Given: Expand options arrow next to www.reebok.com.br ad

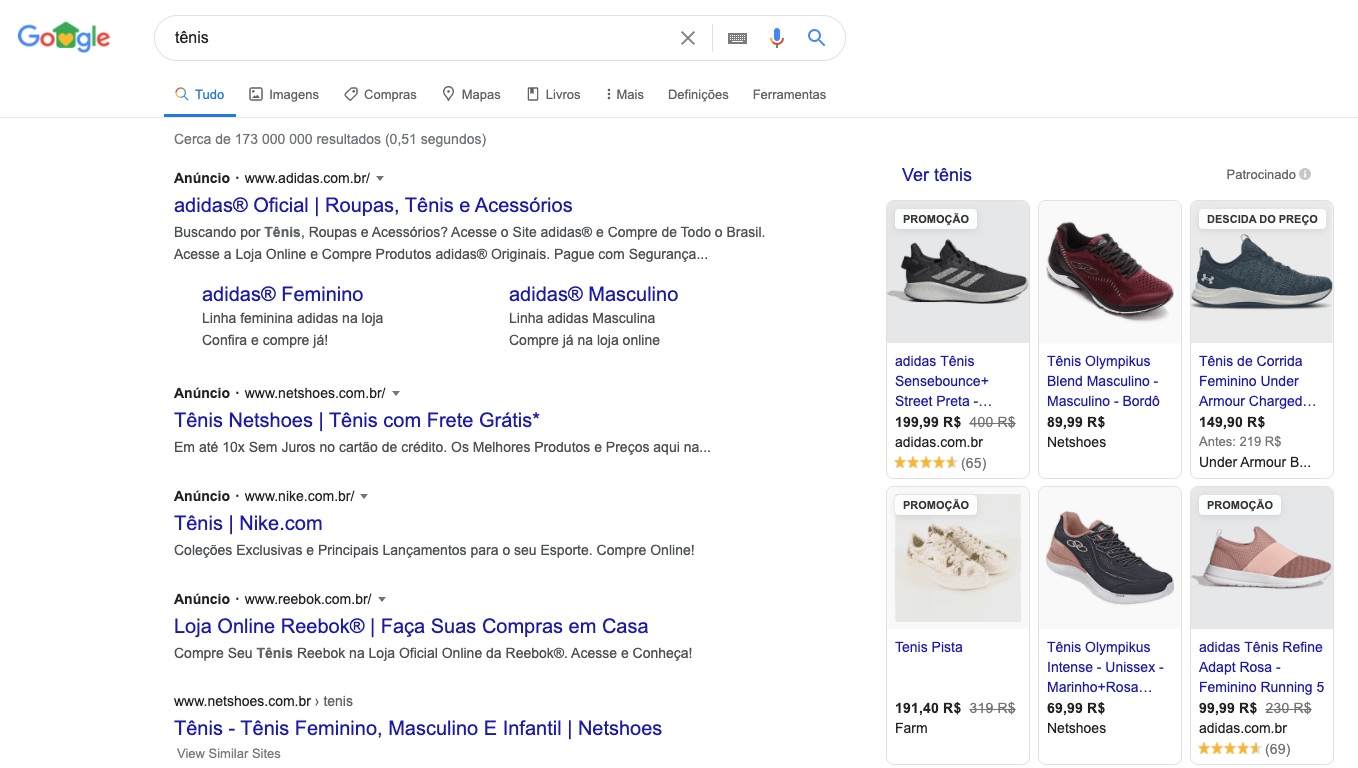Looking at the screenshot, I should tap(380, 599).
